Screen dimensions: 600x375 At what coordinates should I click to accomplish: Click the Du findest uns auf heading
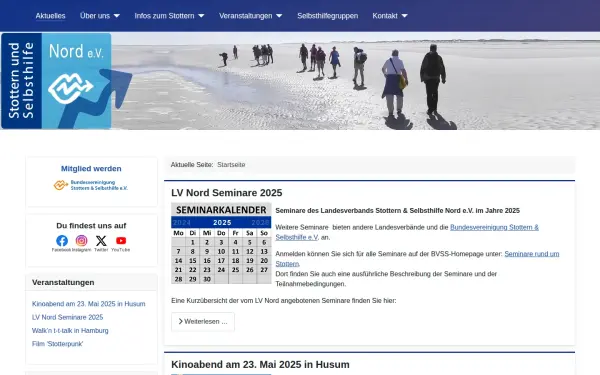pos(91,226)
